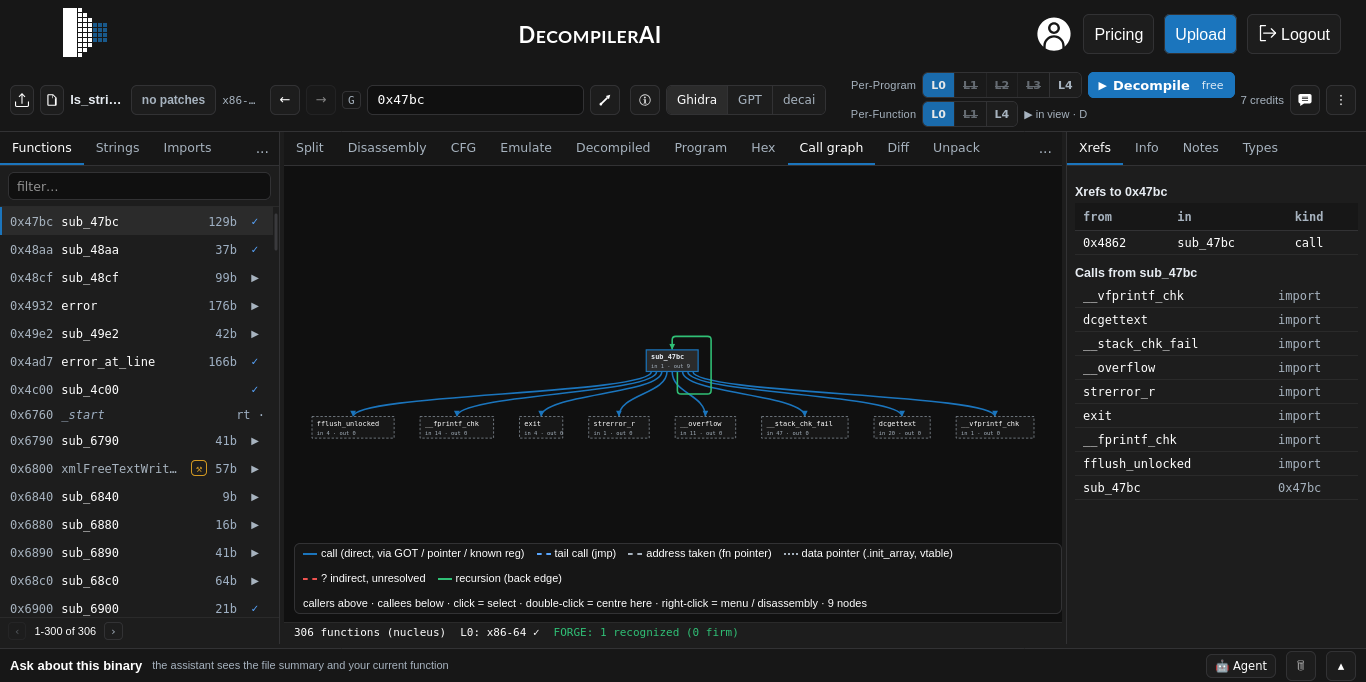Viewport: 1366px width, 682px height.
Task: Select the dcgettext node in call graph
Action: coord(902,427)
